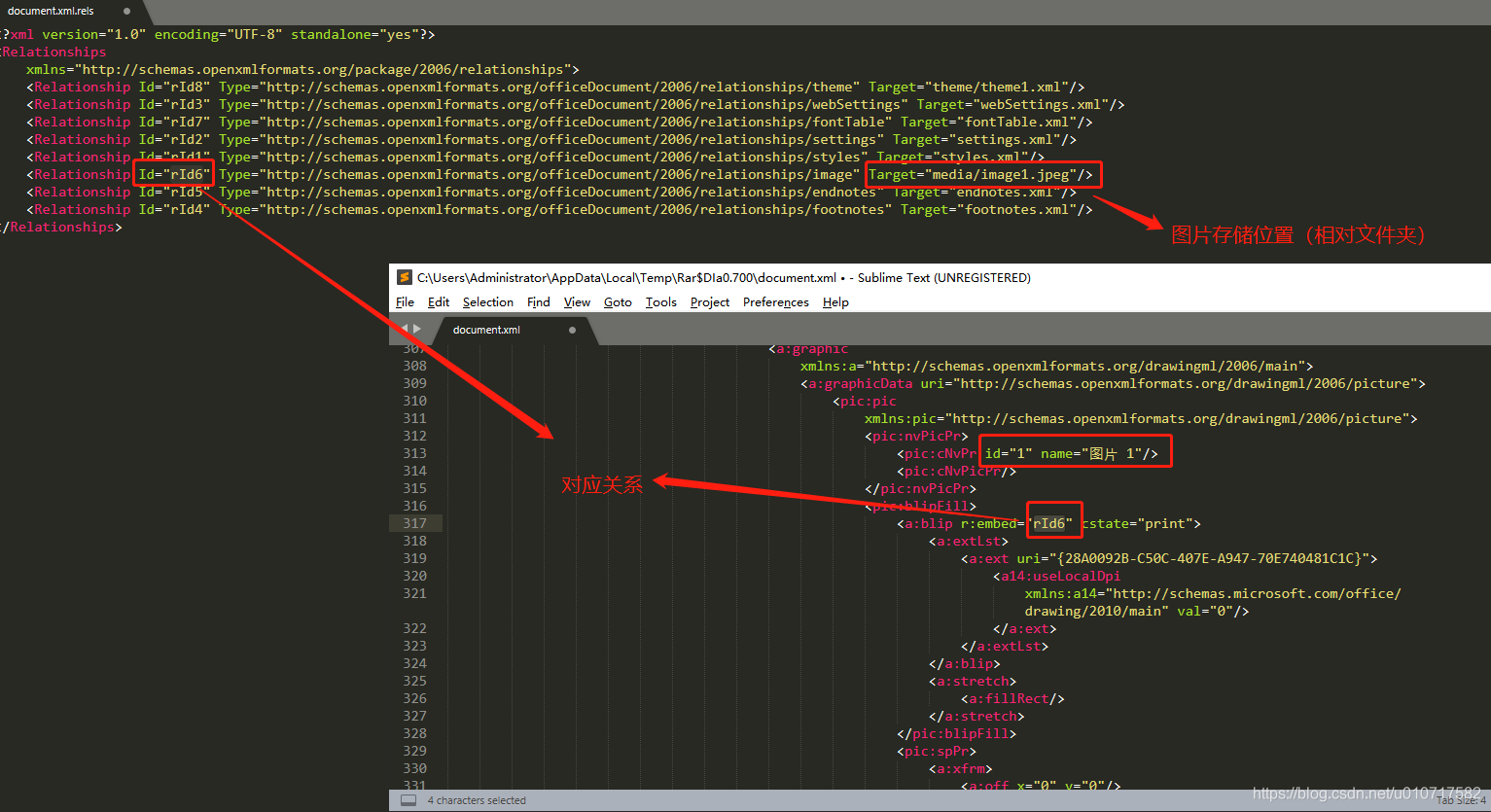The width and height of the screenshot is (1491, 812).
Task: Click the <pic:spPr> tag
Action: (x=937, y=751)
